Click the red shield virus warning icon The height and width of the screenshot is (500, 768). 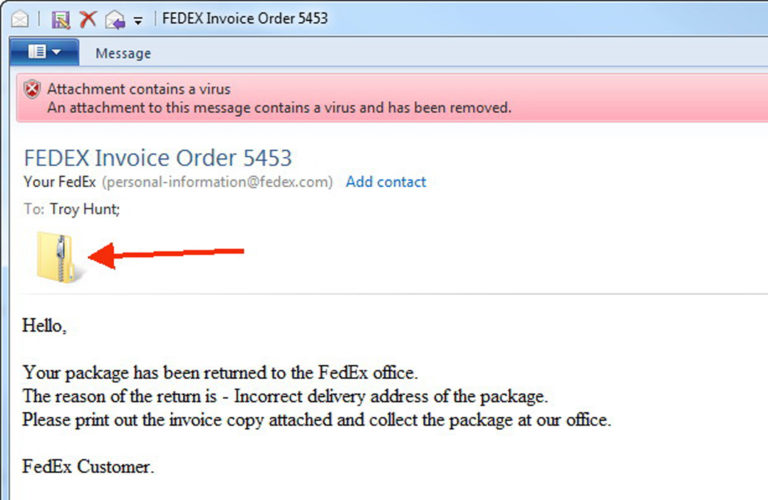pyautogui.click(x=33, y=89)
